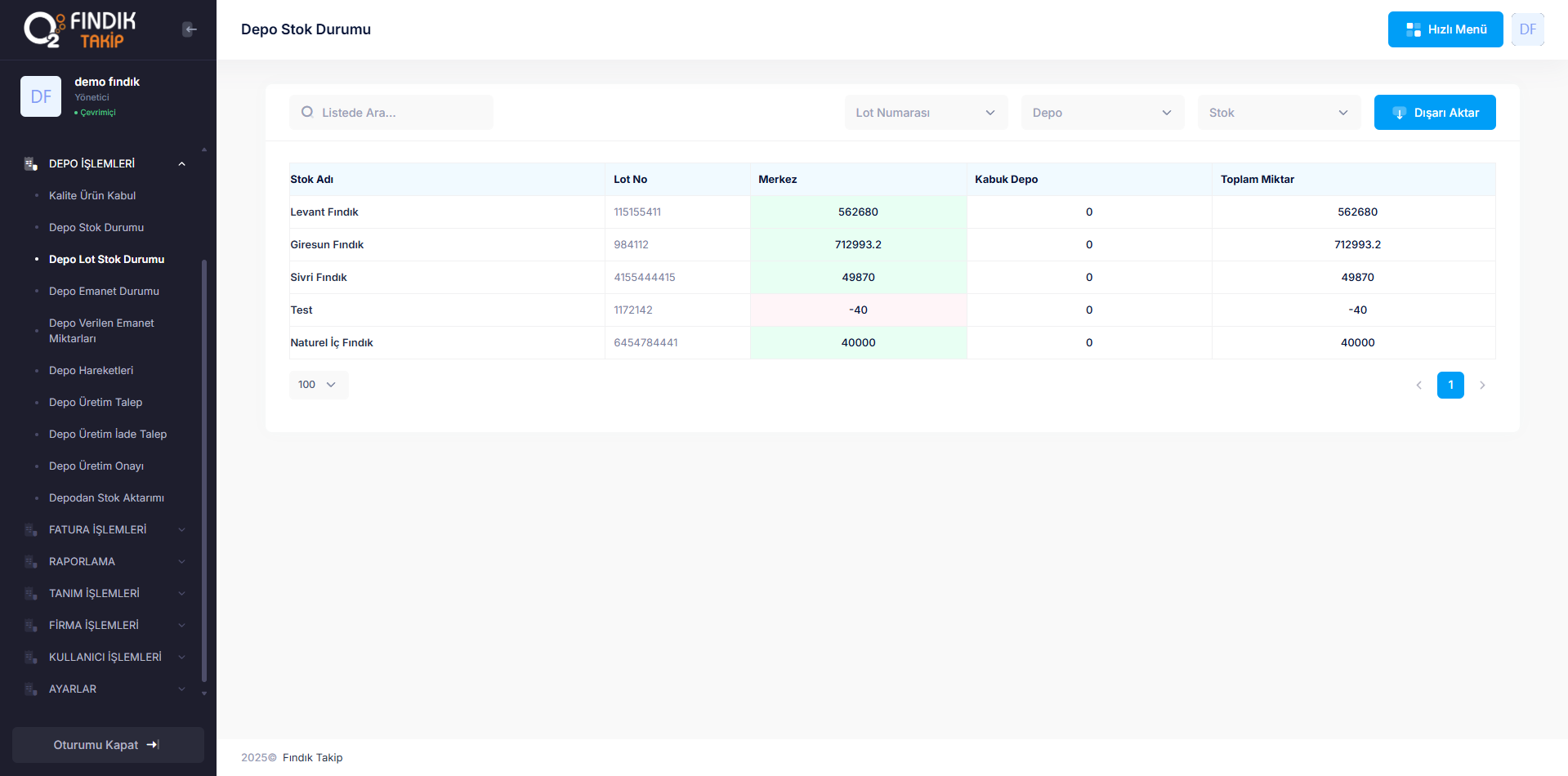
Task: Open Depo Stok Durumu menu item
Action: point(96,228)
